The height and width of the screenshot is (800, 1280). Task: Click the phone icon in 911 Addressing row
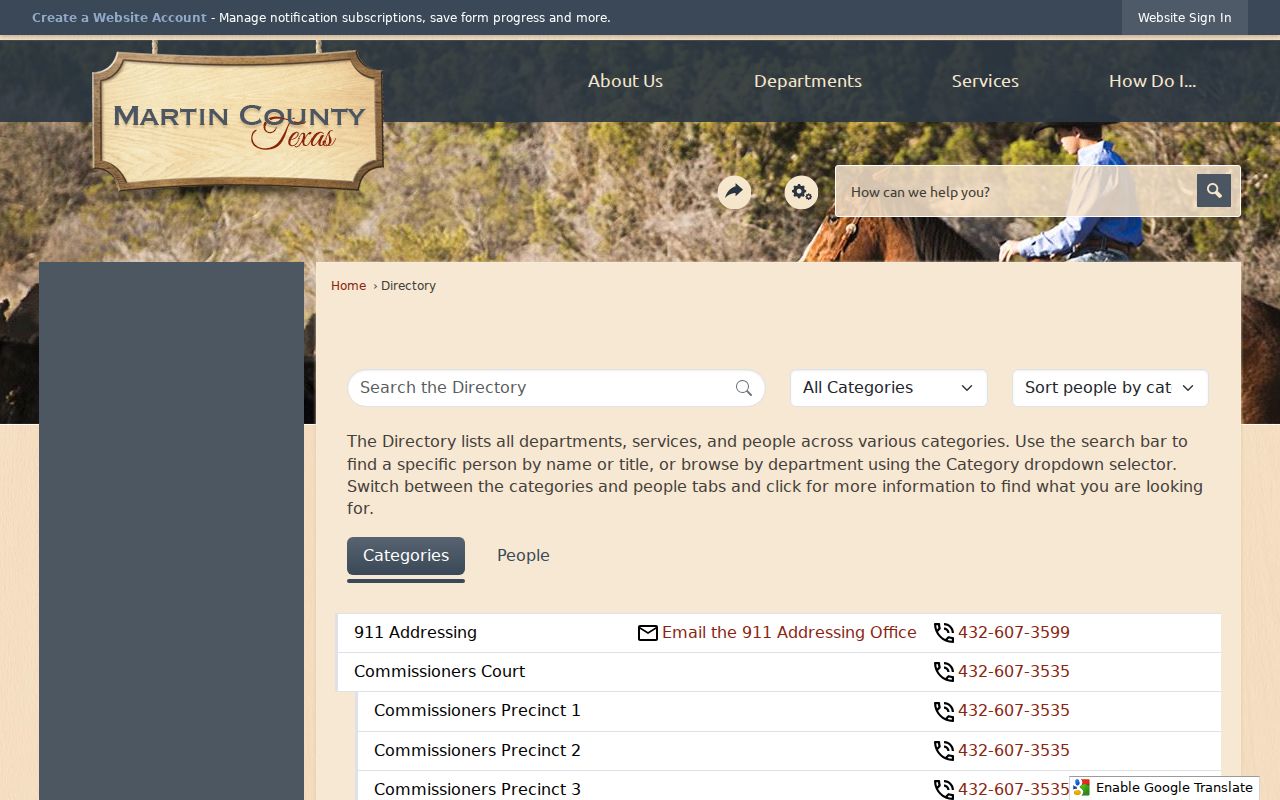point(944,633)
